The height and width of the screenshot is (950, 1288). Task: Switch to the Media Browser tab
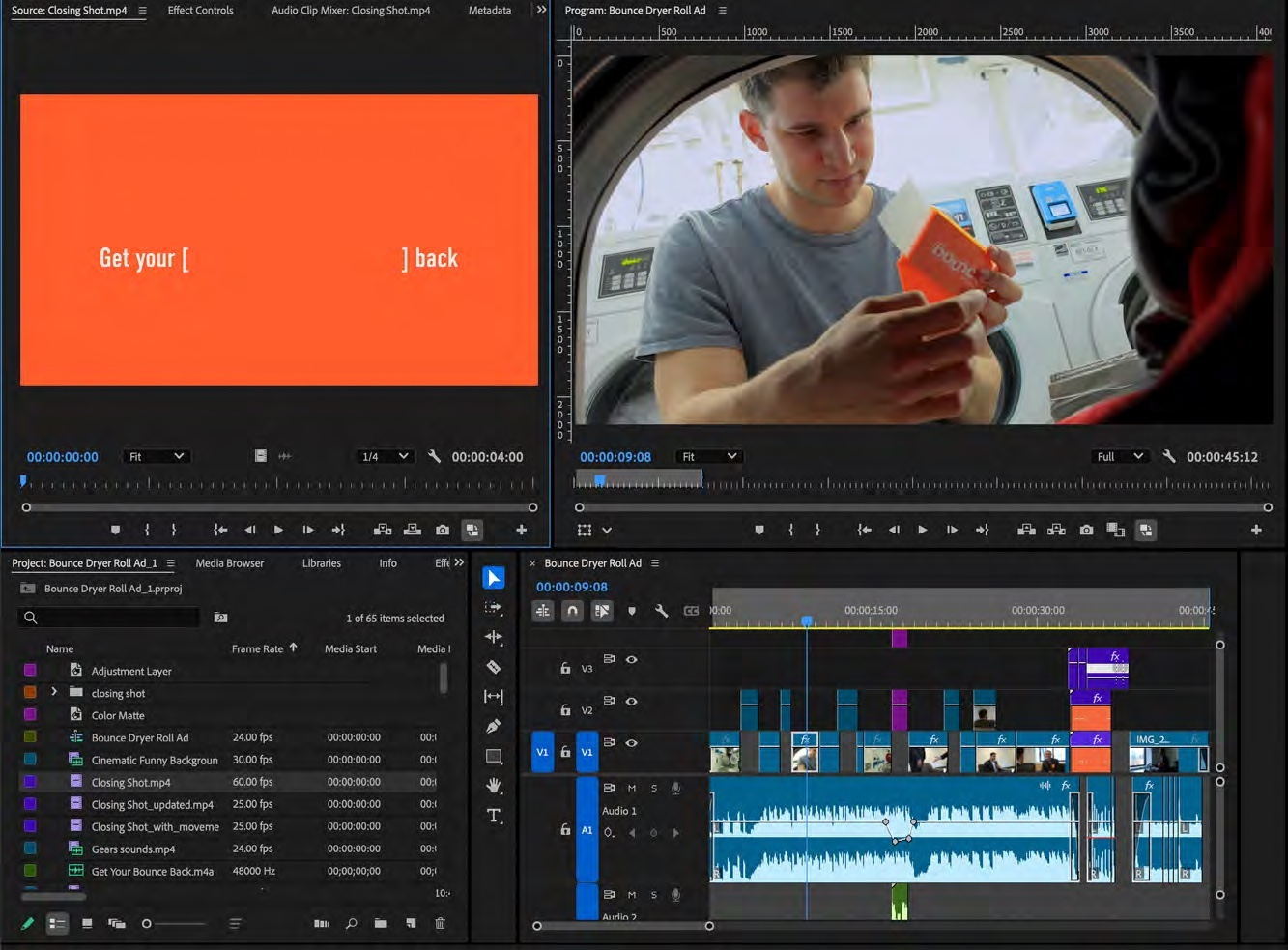230,562
